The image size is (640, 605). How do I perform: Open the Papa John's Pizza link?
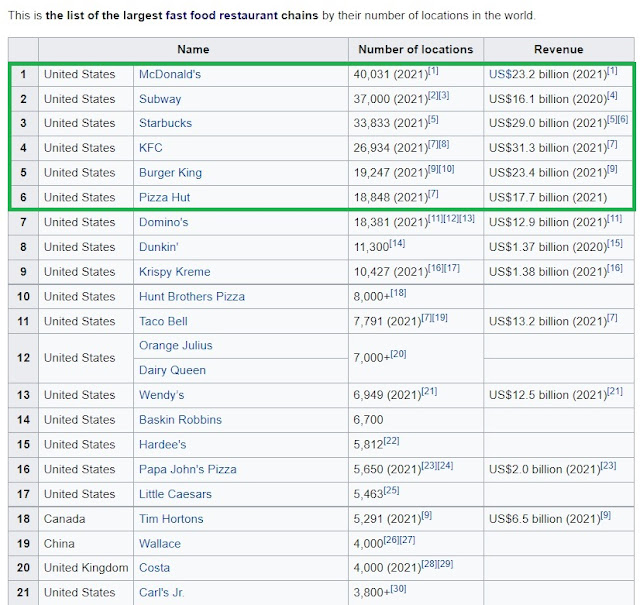[x=188, y=469]
